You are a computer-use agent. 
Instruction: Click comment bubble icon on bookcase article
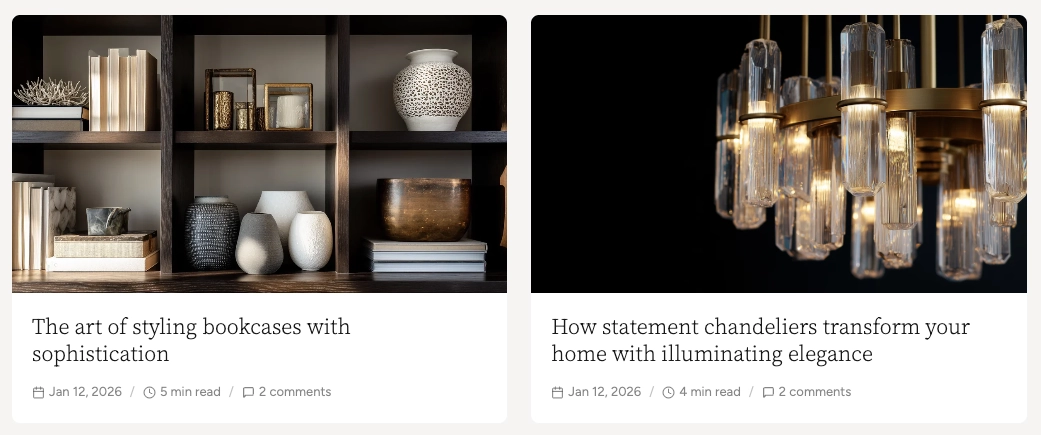[x=248, y=392]
